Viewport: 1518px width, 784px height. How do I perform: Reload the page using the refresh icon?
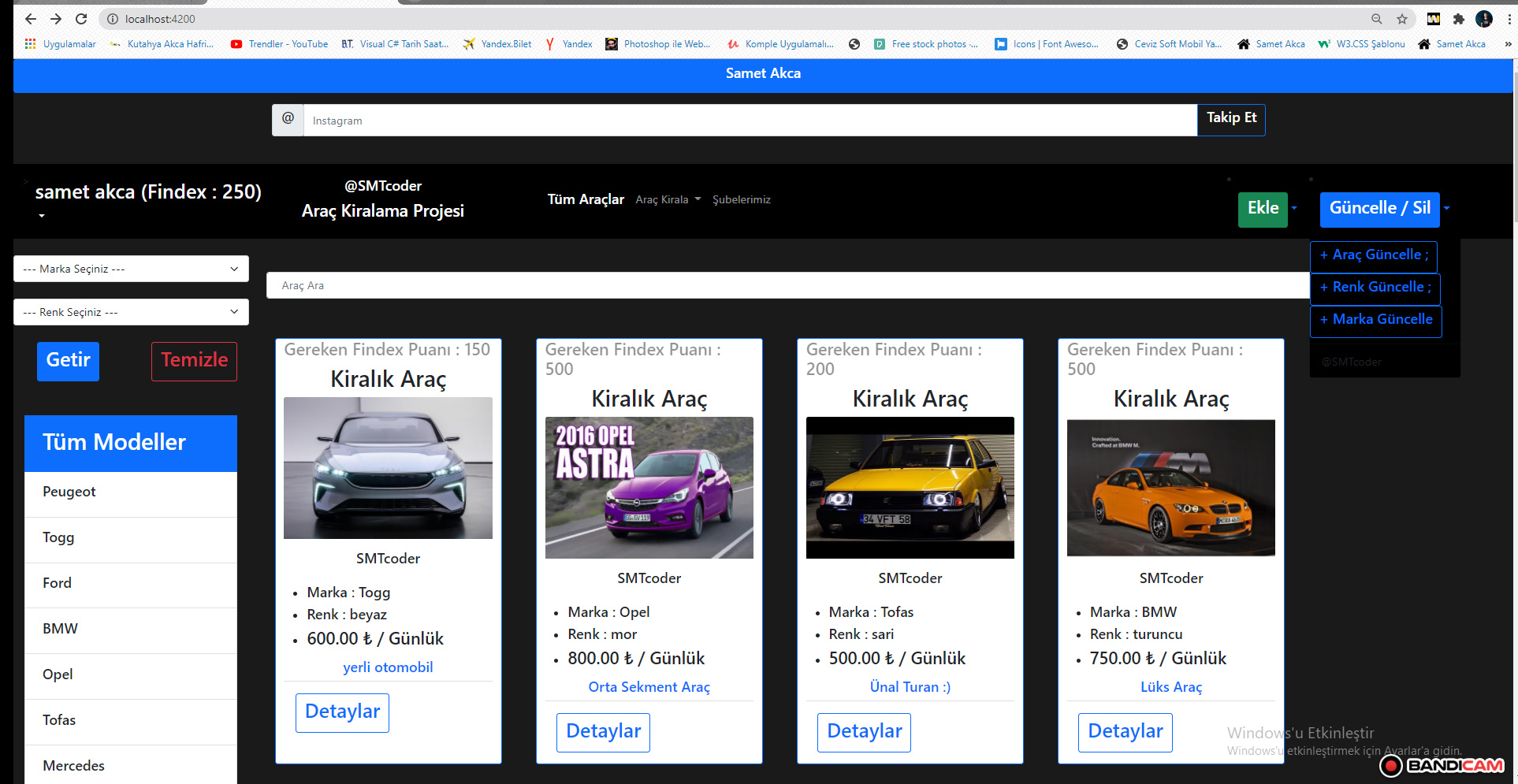click(81, 18)
